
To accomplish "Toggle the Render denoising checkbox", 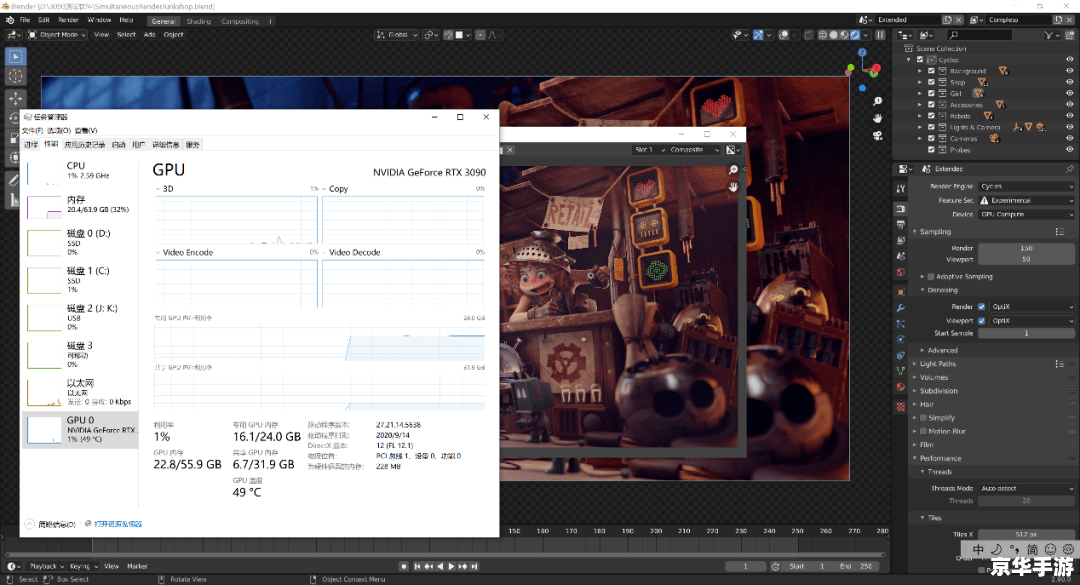I will click(982, 307).
